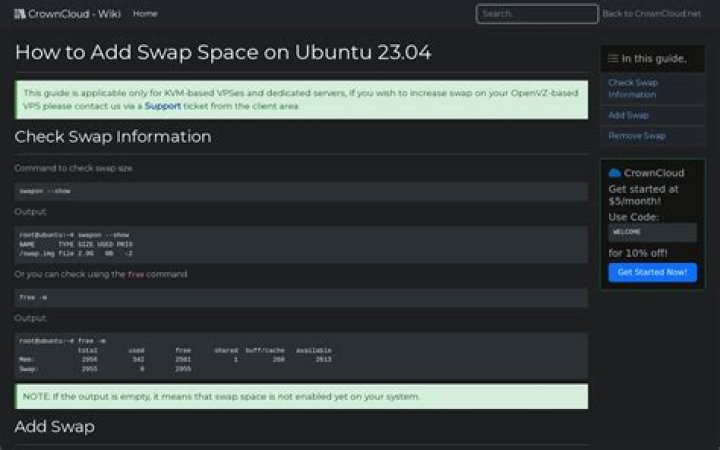Click the inline 'free' code word
The image size is (720, 450).
pyautogui.click(x=135, y=275)
